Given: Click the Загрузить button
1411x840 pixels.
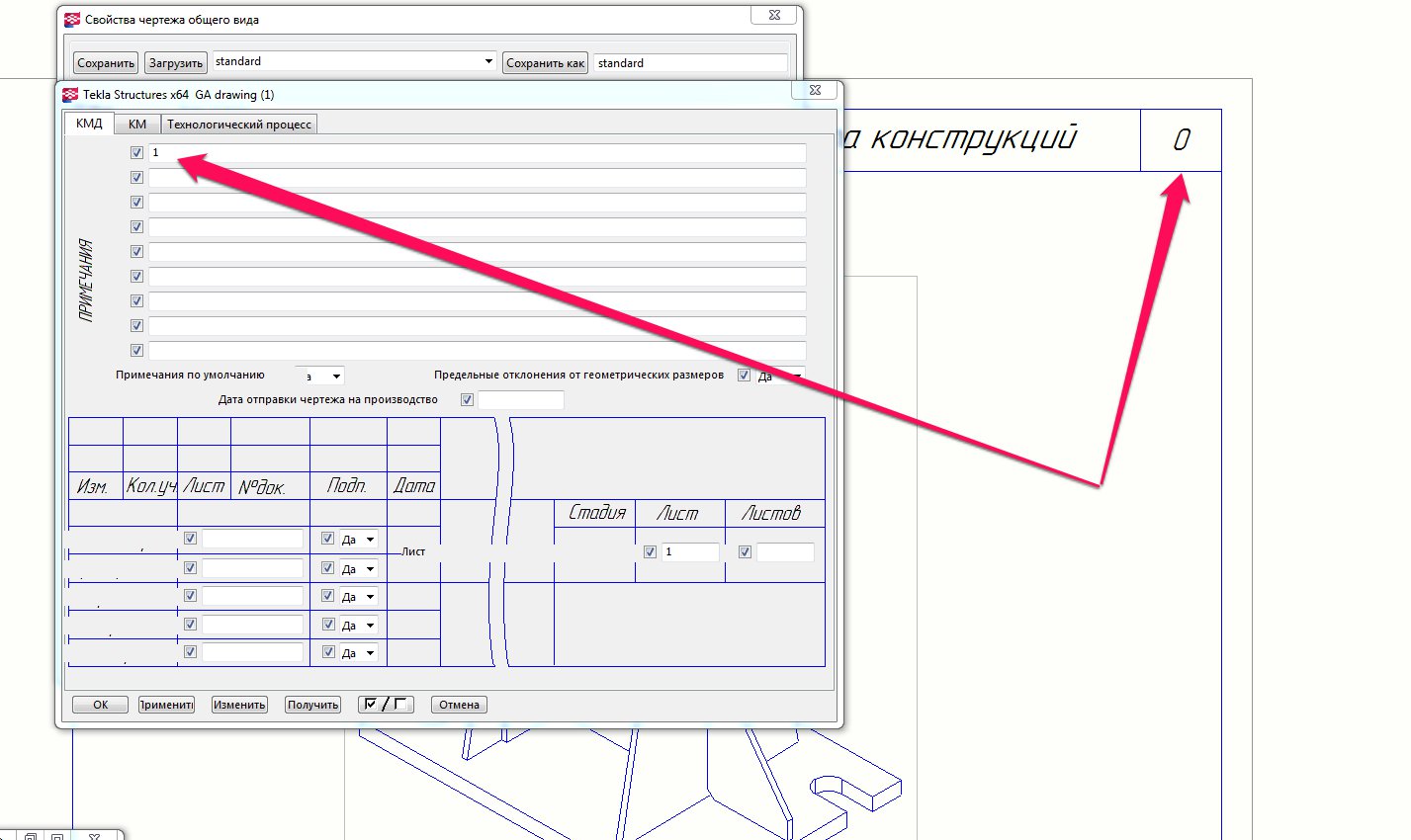Looking at the screenshot, I should point(175,63).
